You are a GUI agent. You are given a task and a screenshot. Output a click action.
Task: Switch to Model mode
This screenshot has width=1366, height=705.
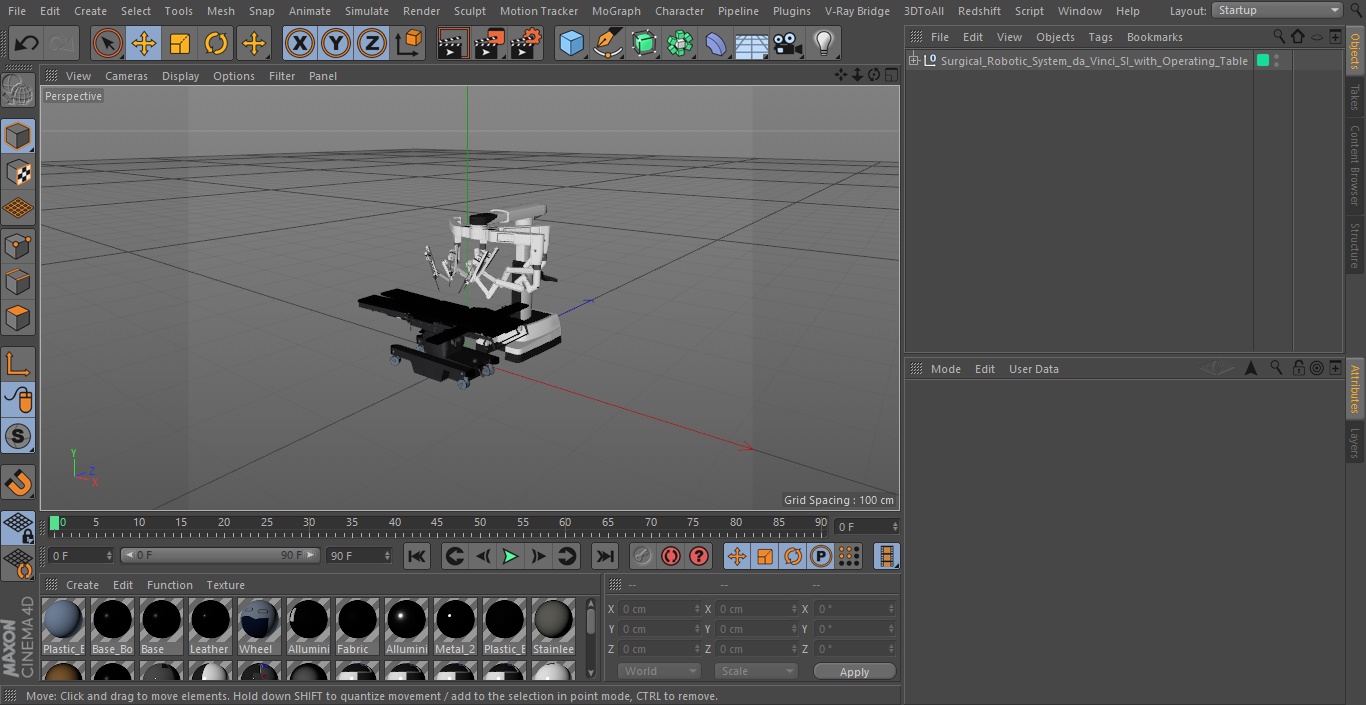[18, 135]
